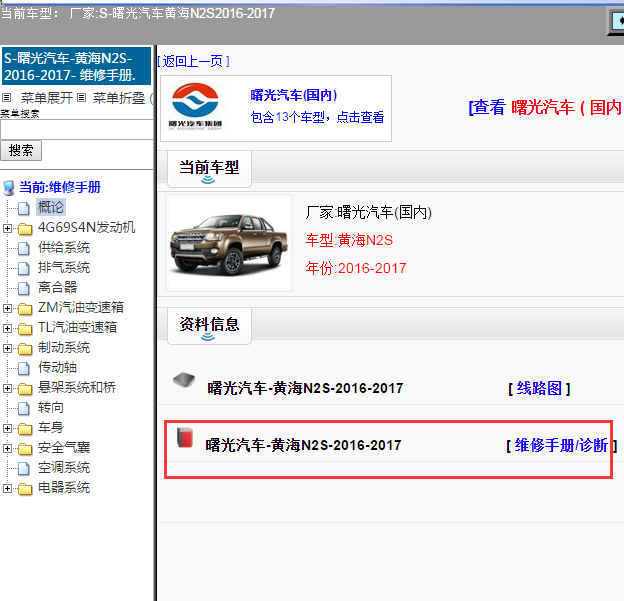Expand the 电器系统 tree node
The height and width of the screenshot is (601, 624).
point(7,488)
